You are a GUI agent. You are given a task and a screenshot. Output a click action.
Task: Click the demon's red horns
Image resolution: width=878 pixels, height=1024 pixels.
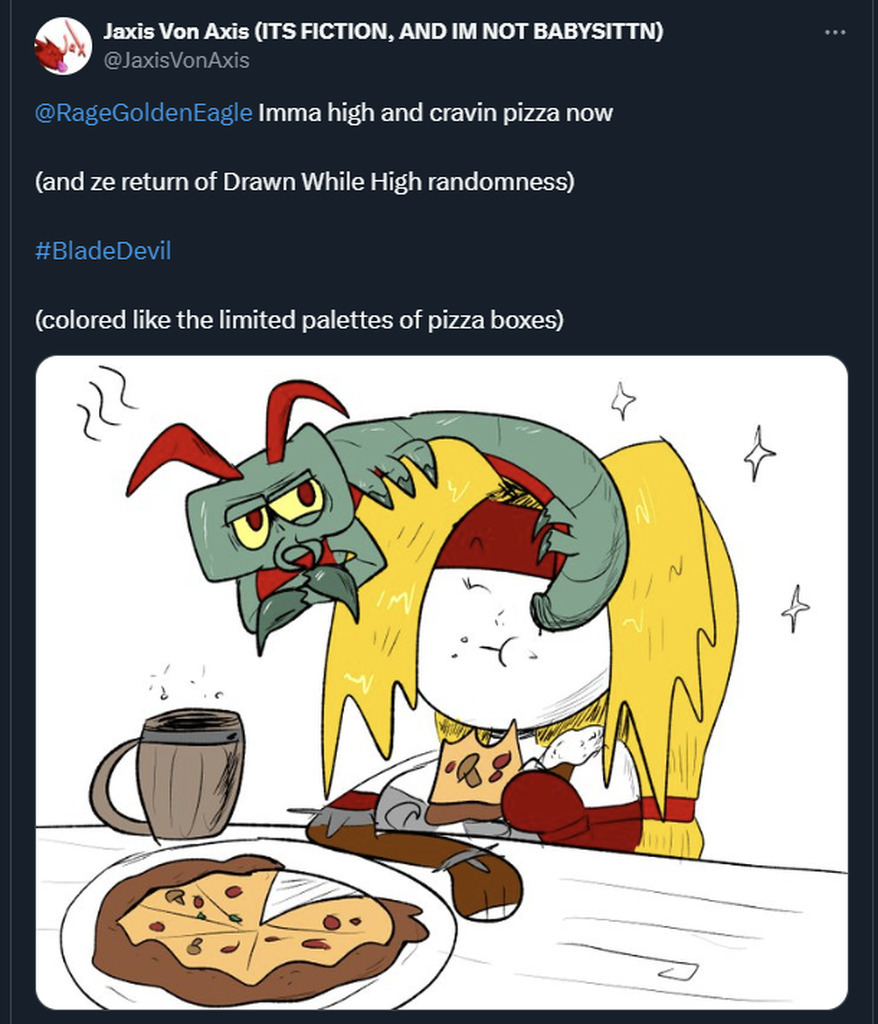coord(235,434)
